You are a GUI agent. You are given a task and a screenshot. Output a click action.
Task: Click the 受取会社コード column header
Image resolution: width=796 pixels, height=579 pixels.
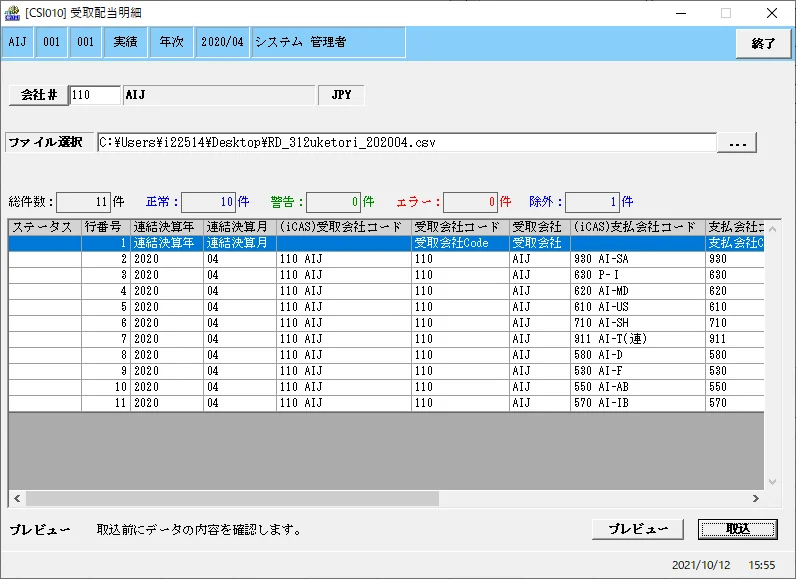[460, 227]
